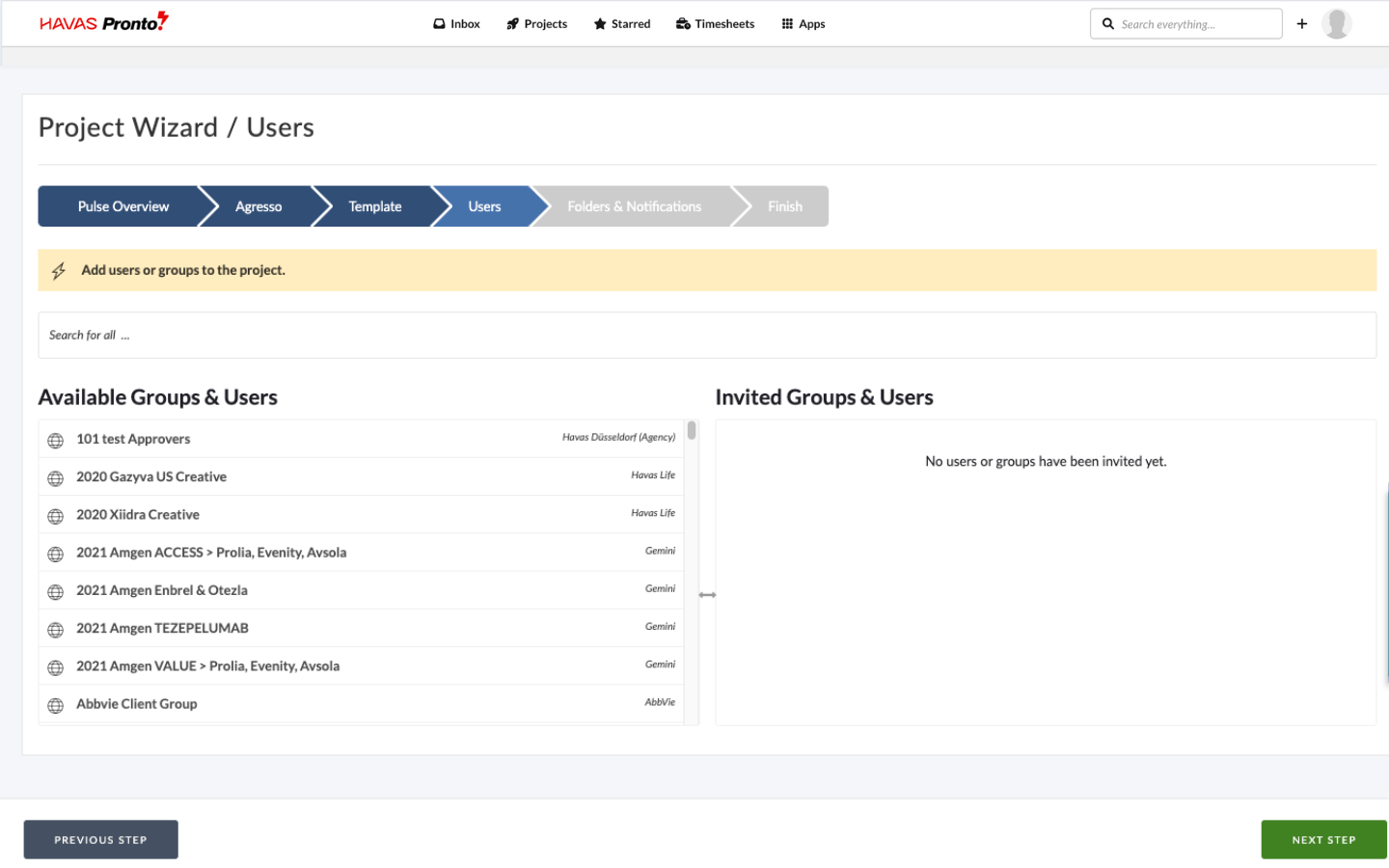Select 2021 Amgen Enbrel & Otezla group
Image resolution: width=1389 pixels, height=868 pixels.
(x=362, y=590)
